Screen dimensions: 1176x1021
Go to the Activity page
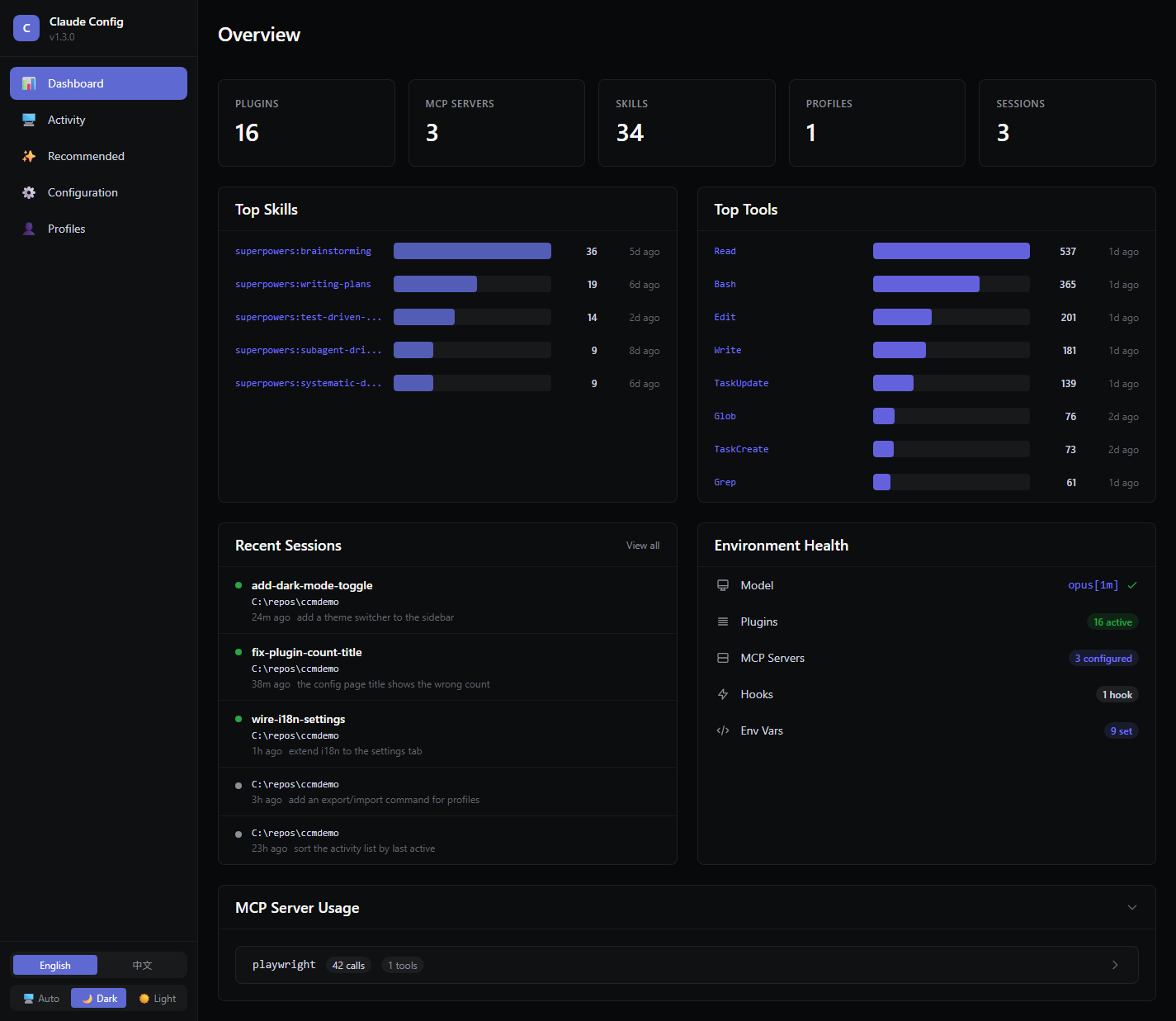[98, 120]
